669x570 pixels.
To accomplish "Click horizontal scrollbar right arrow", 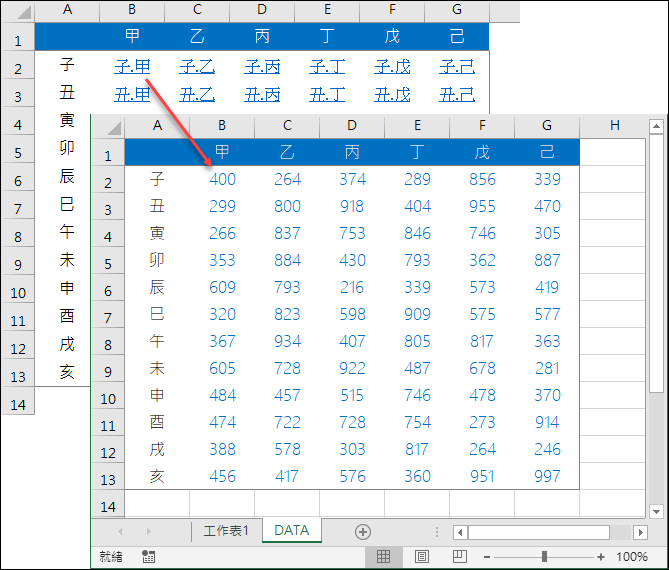I will click(x=640, y=532).
